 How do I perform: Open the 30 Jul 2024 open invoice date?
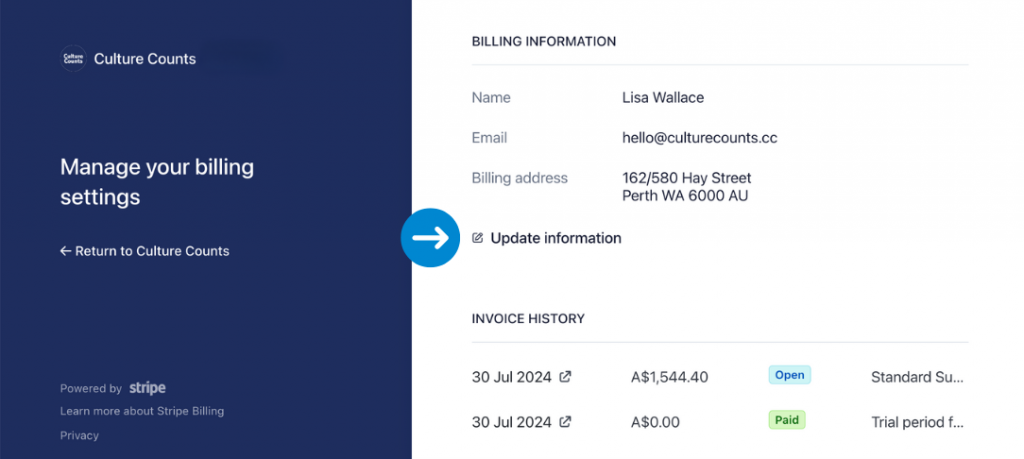(512, 377)
